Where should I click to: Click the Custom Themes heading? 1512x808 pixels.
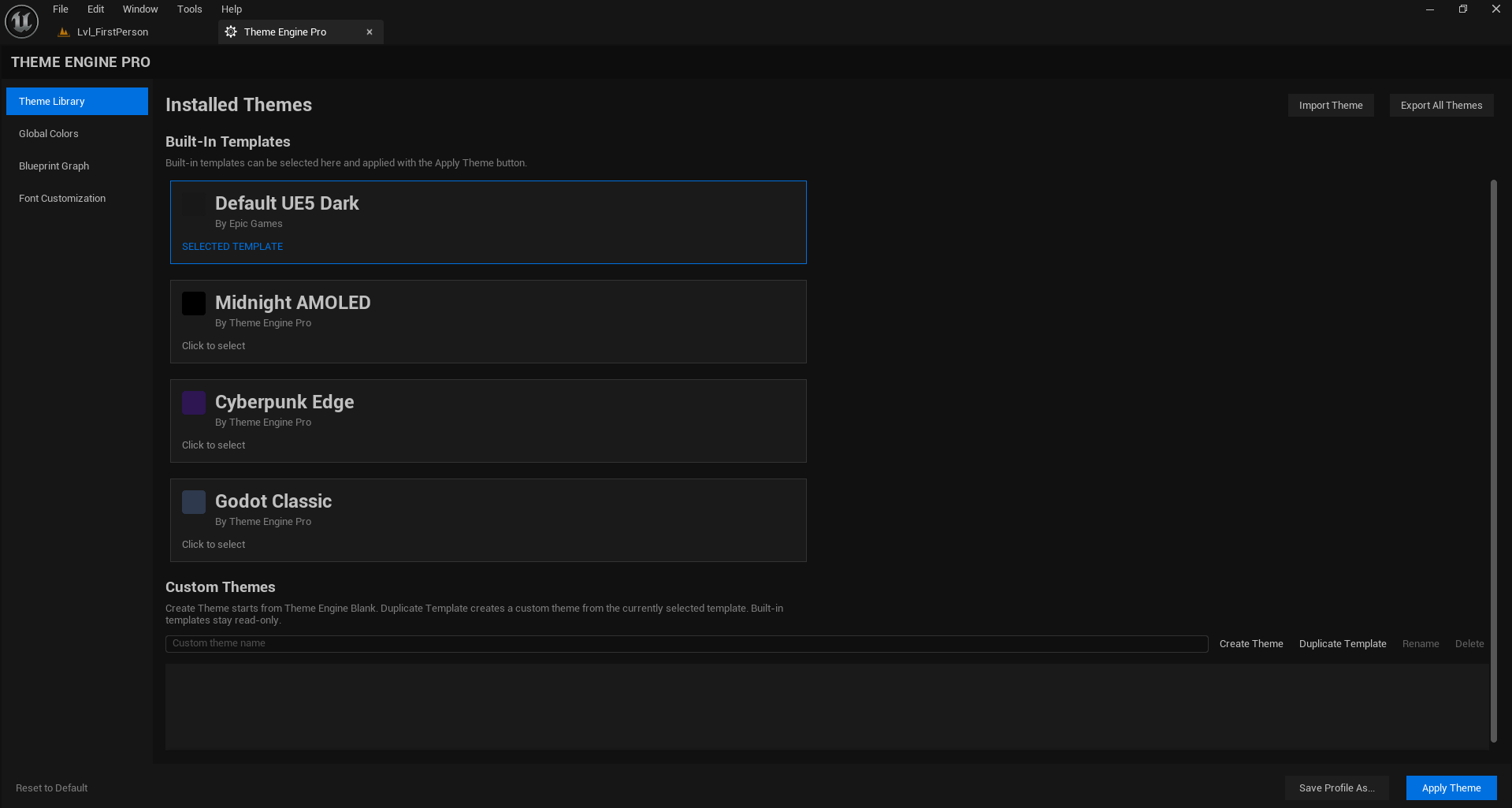pos(221,587)
